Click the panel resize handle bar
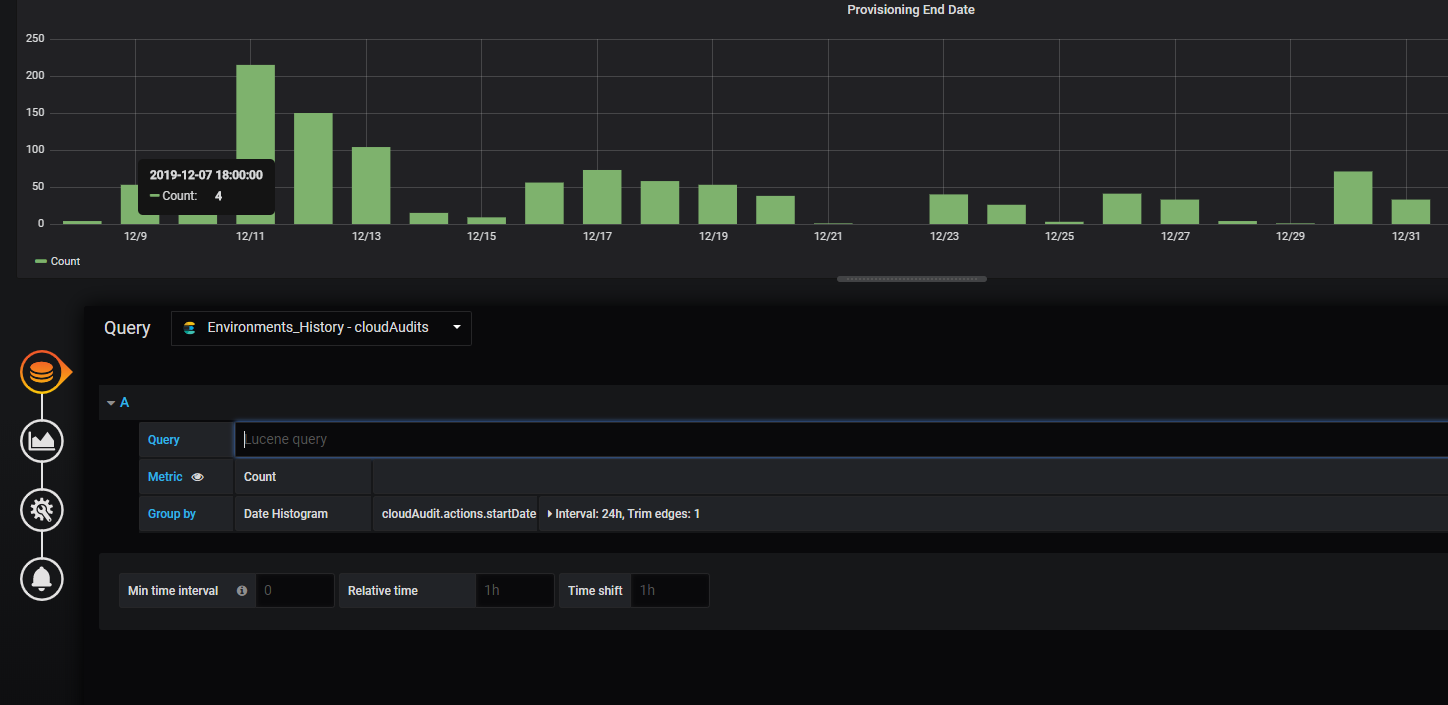The height and width of the screenshot is (705, 1448). [x=912, y=279]
